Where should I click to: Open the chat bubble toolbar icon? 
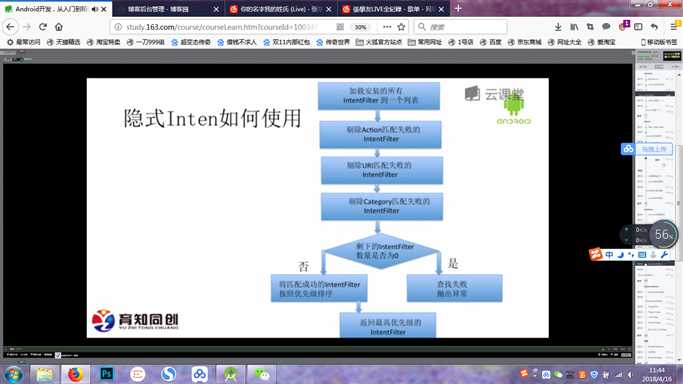point(606,27)
